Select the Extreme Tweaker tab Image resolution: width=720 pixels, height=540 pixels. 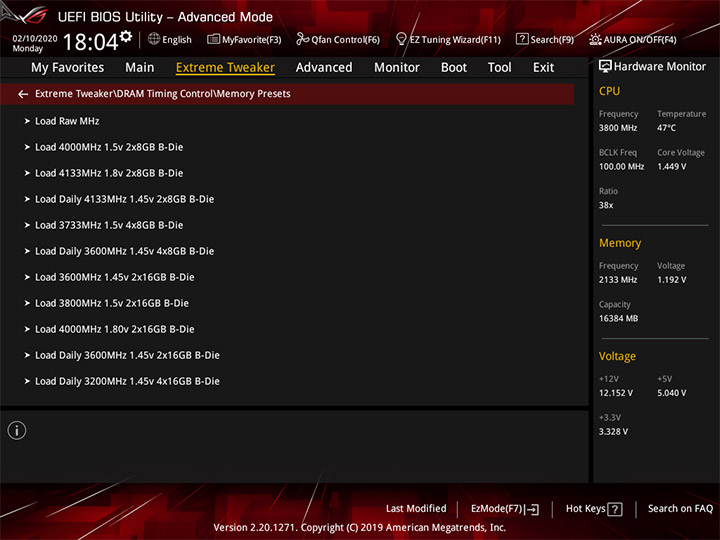pos(225,68)
